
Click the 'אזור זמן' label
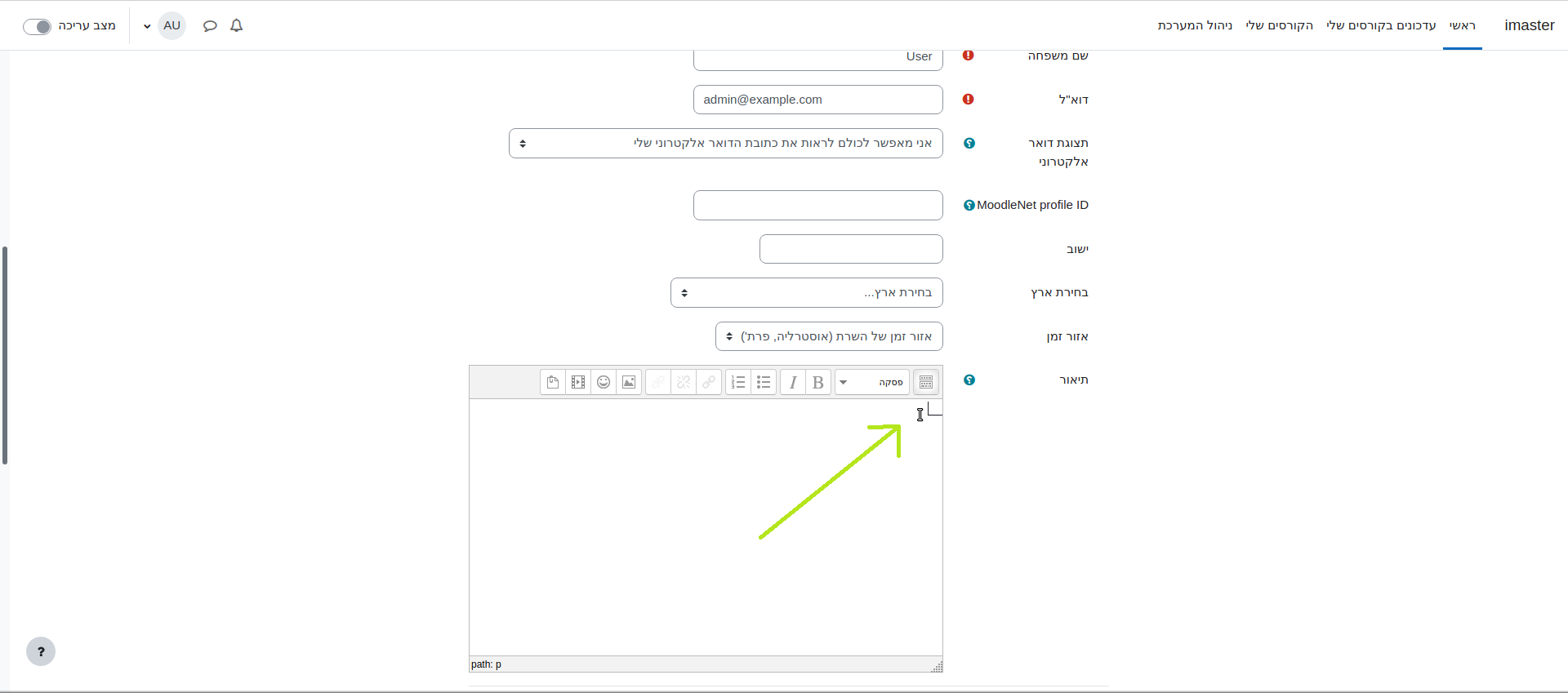point(1067,336)
